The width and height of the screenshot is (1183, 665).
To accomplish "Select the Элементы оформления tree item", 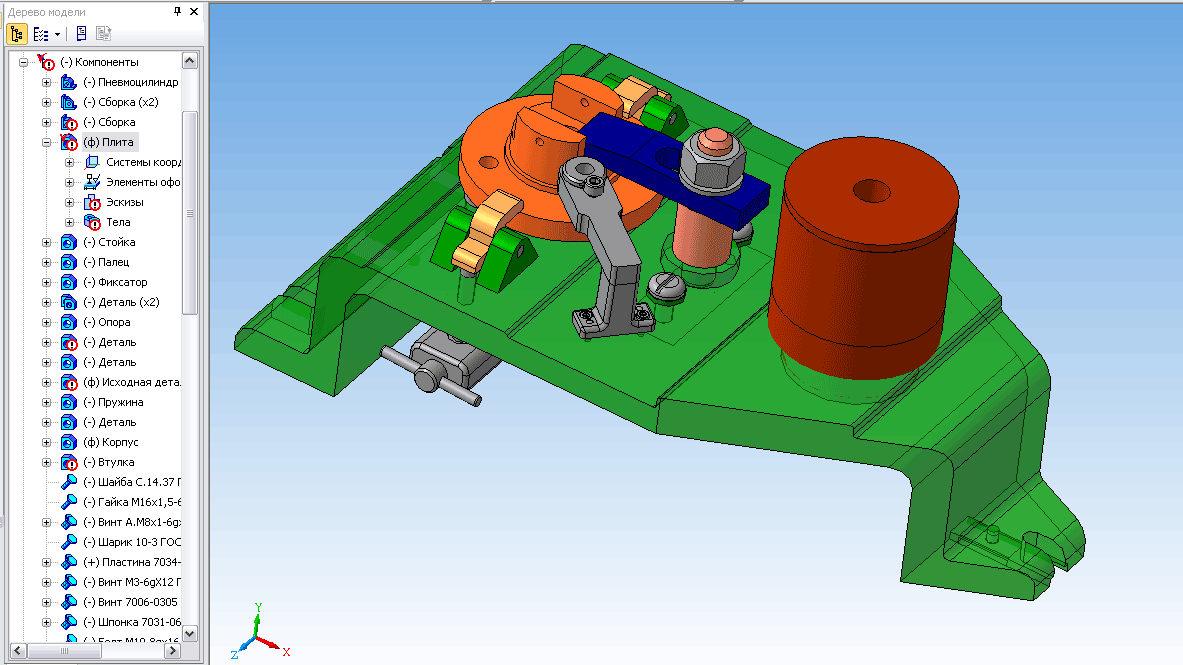I will [143, 182].
